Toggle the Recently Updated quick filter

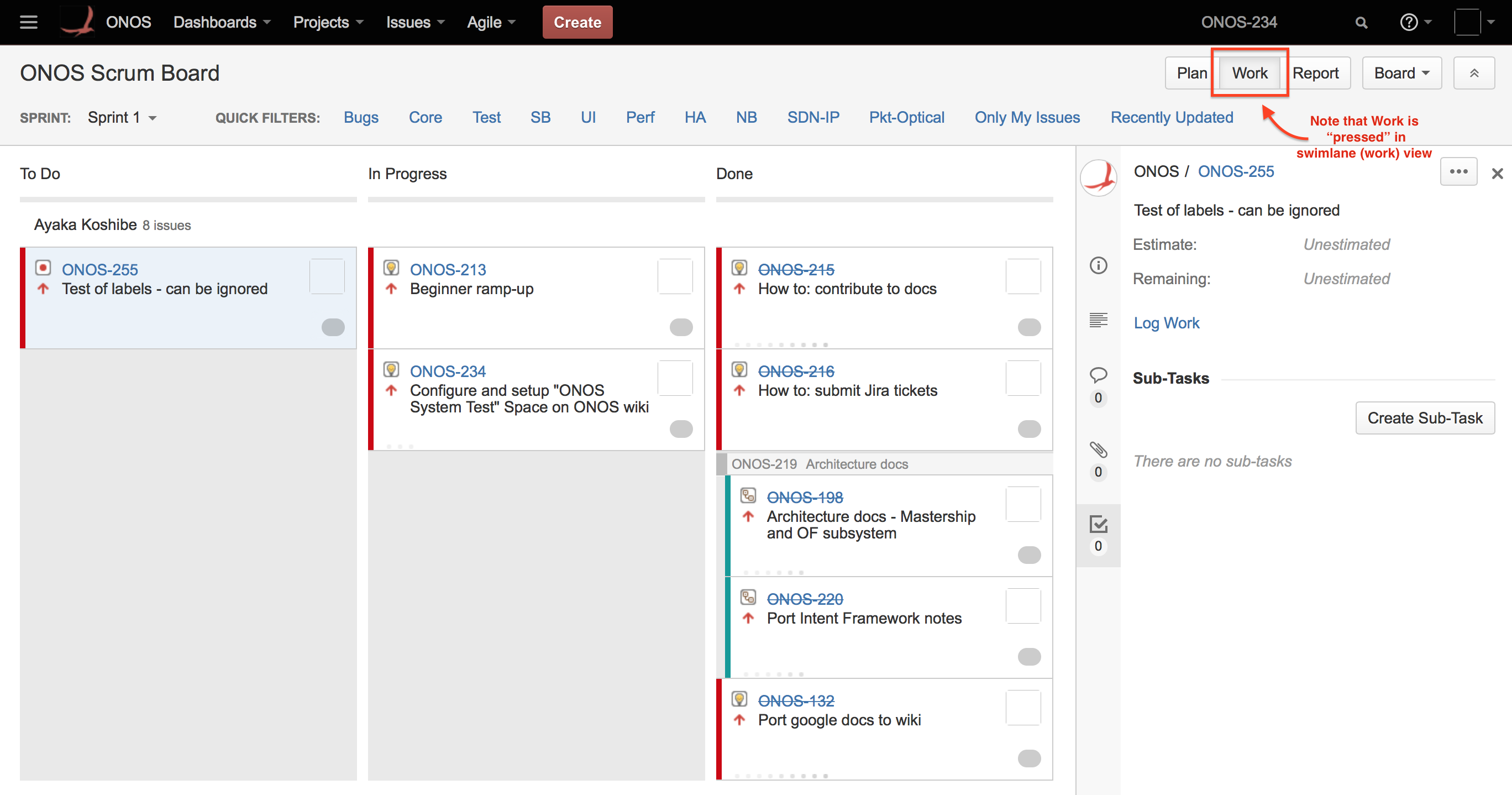click(x=1172, y=117)
